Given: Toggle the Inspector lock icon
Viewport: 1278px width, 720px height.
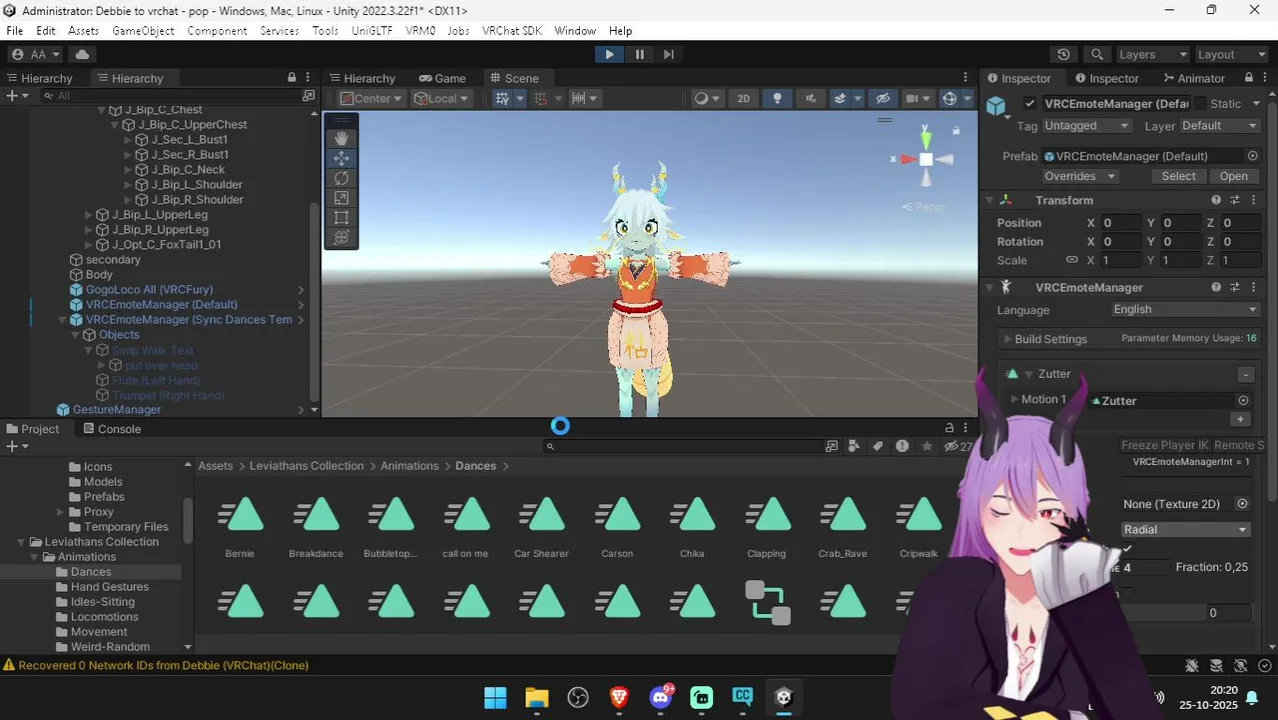Looking at the screenshot, I should (1249, 77).
